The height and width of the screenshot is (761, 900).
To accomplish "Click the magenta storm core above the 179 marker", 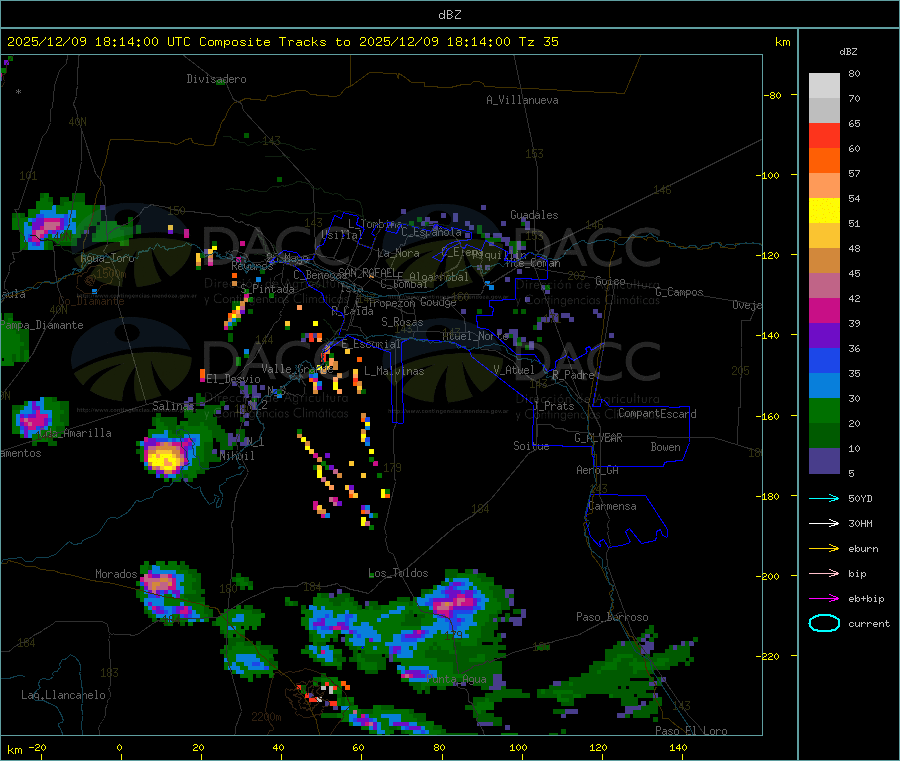I will 456,603.
